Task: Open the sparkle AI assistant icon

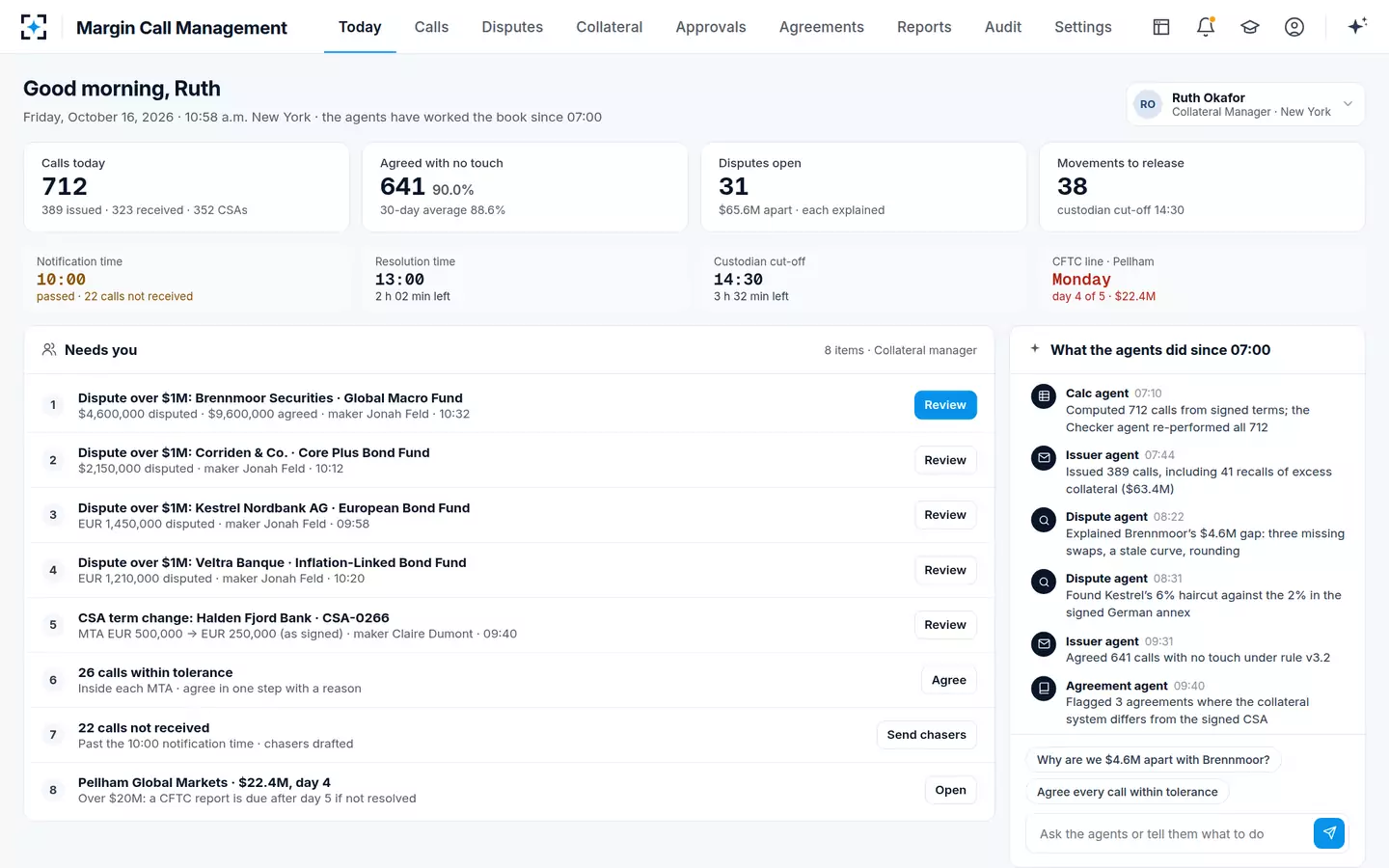Action: coord(1357,26)
